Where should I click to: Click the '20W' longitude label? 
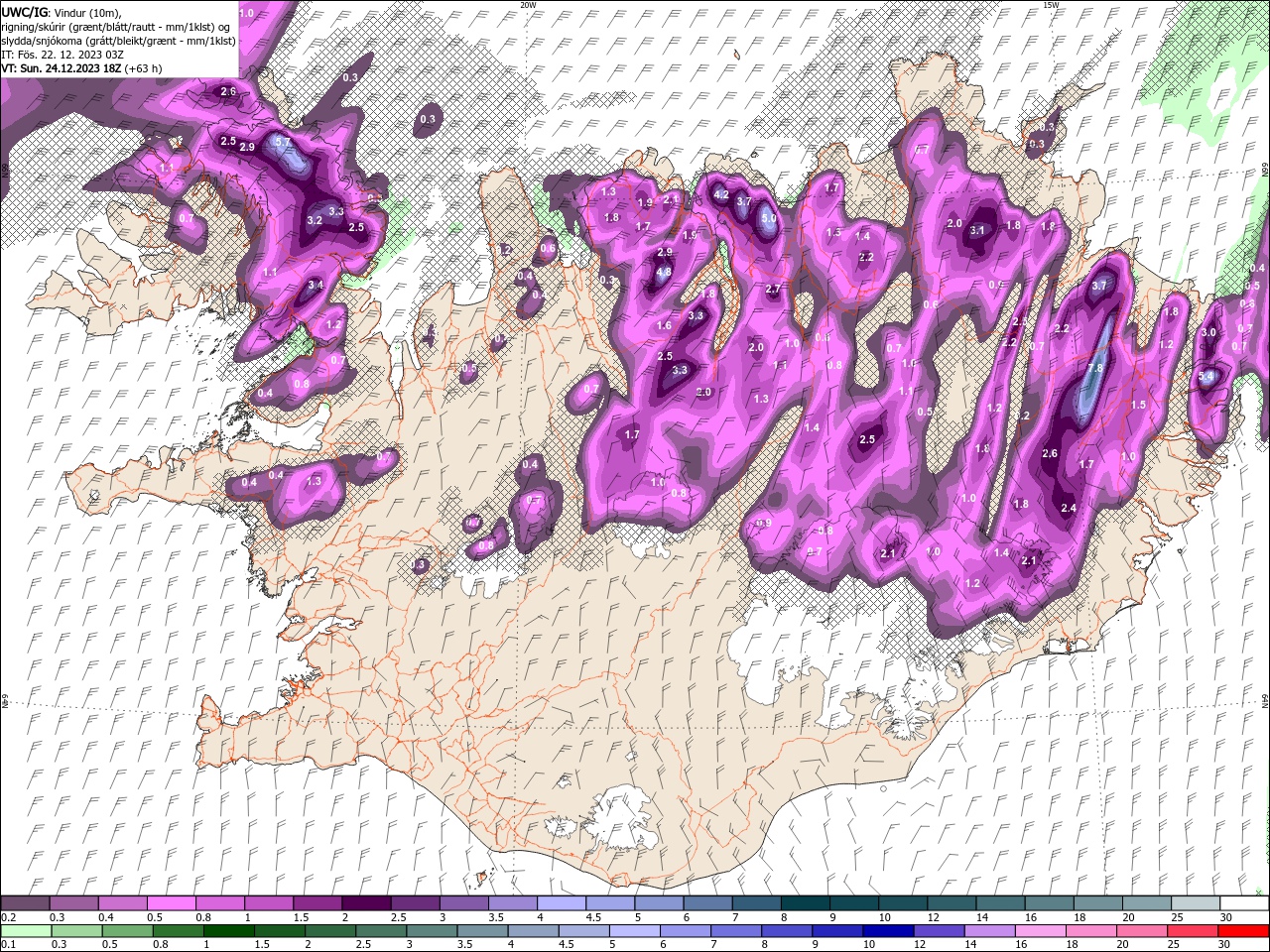(x=529, y=5)
